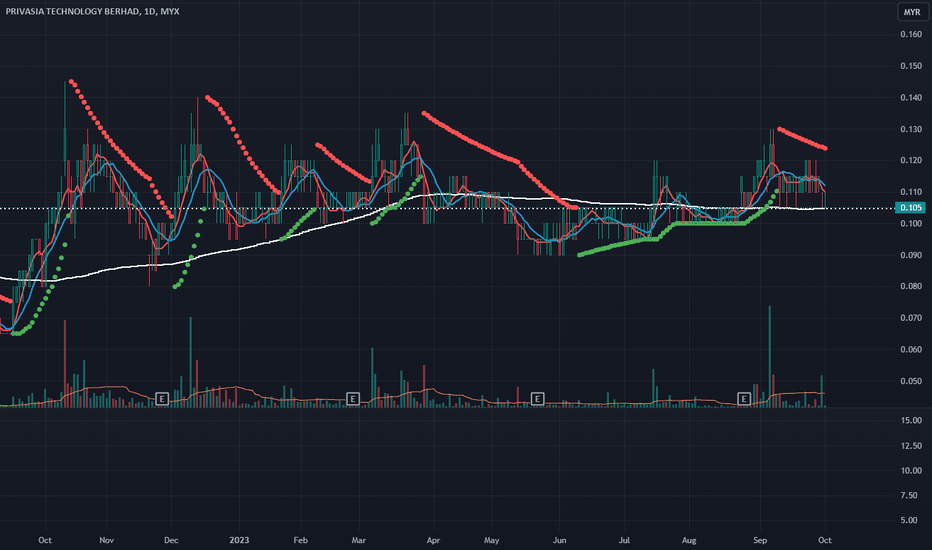Screen dimensions: 932x550
Task: Click the 0.140 price axis label
Action: pyautogui.click(x=911, y=98)
